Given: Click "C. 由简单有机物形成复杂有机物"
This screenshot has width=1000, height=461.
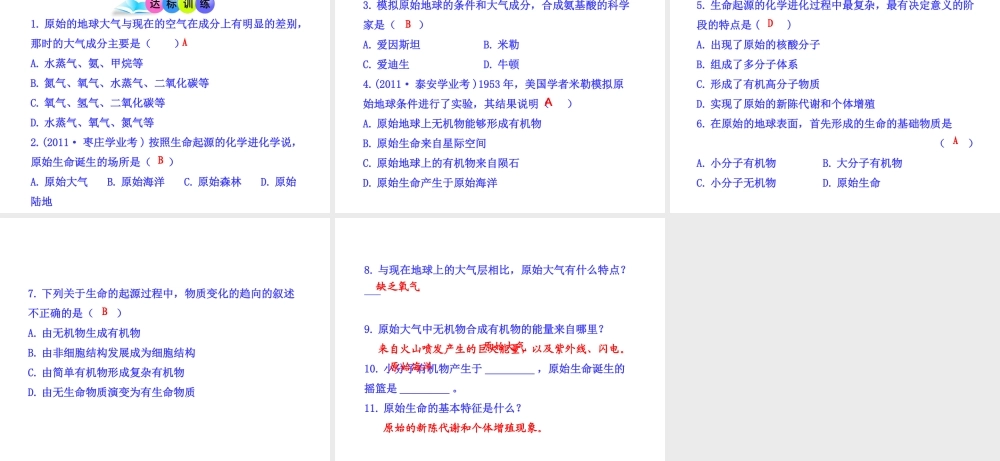Looking at the screenshot, I should click(x=106, y=372).
